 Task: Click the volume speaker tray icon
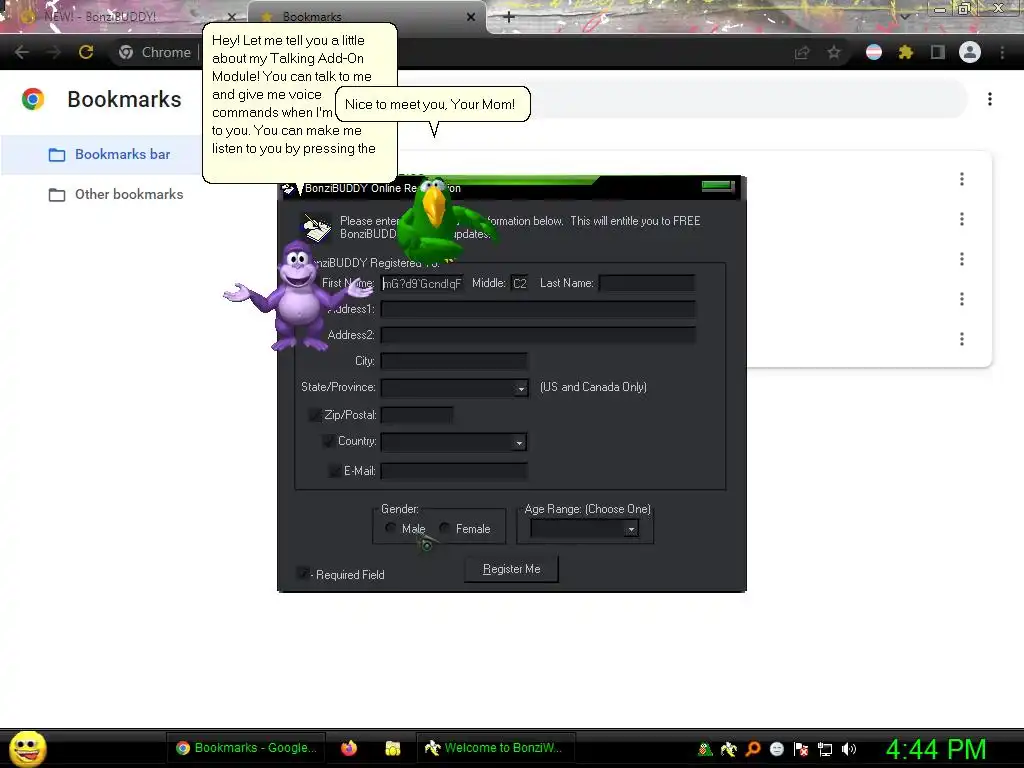coord(848,749)
